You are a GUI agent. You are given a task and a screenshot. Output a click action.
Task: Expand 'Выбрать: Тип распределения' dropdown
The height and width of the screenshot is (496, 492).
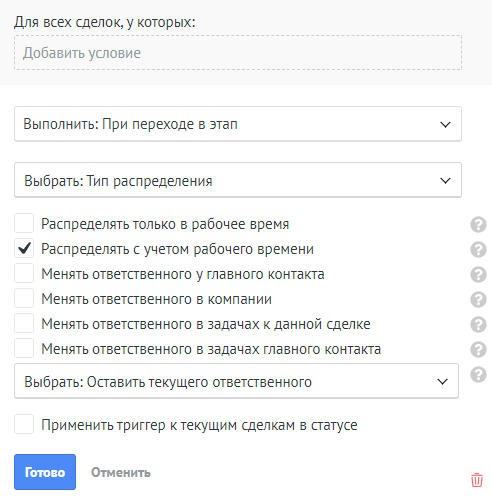(238, 180)
